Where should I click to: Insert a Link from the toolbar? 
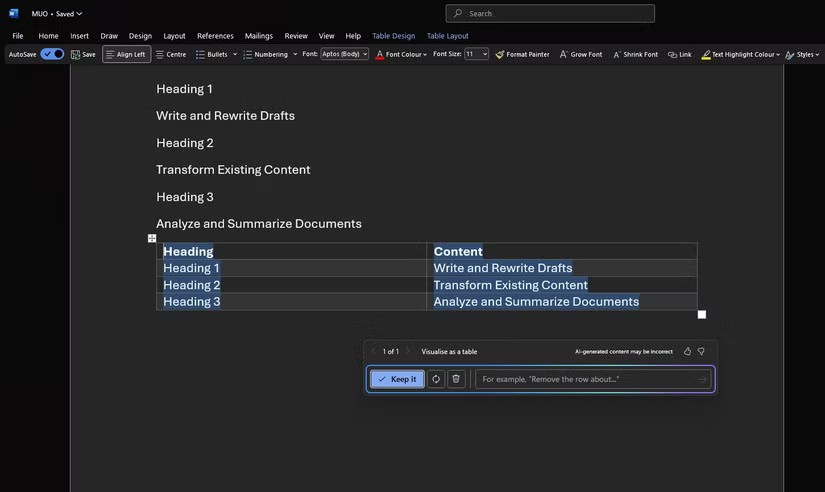coord(679,54)
